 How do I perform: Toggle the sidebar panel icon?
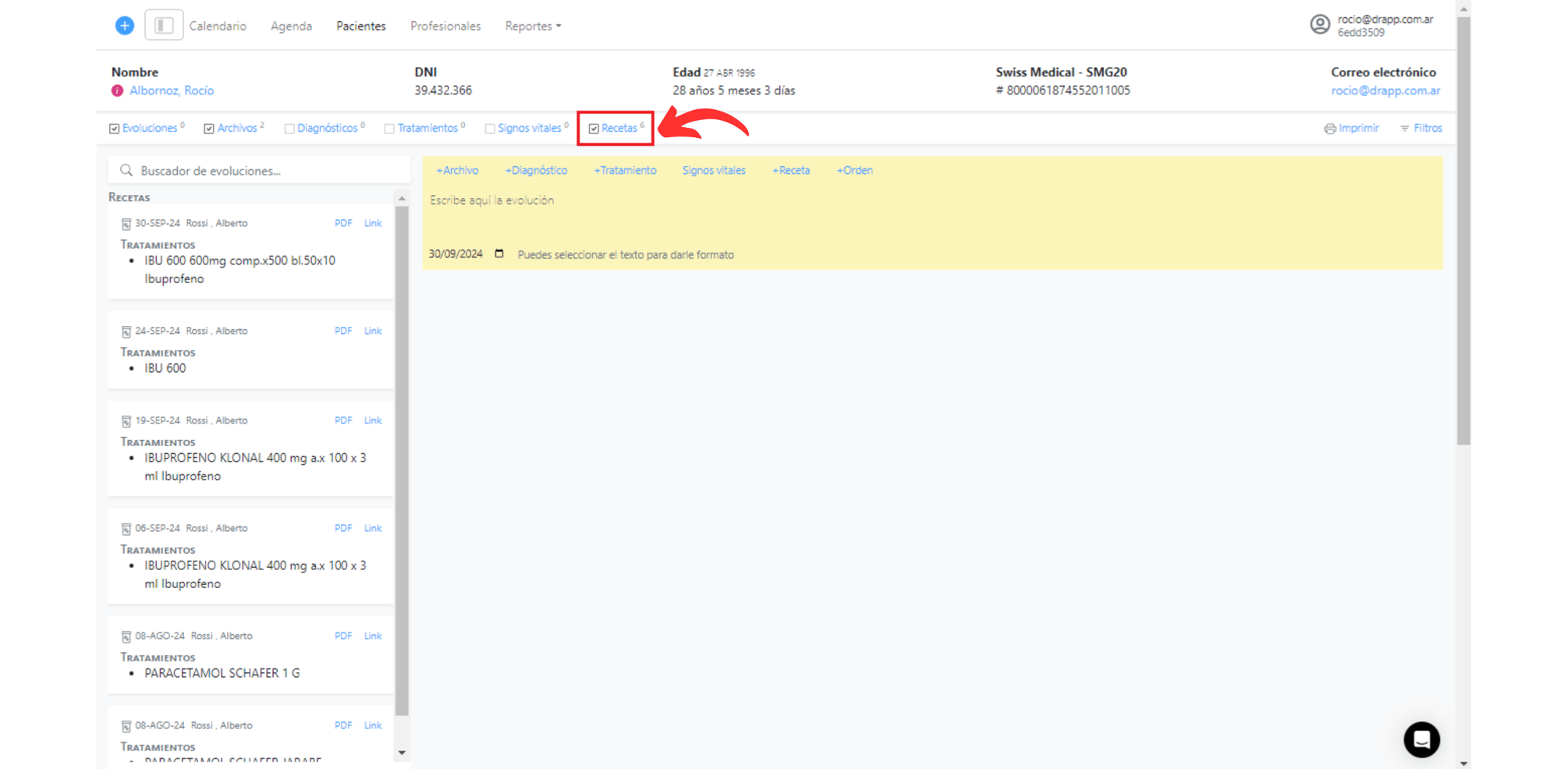pos(164,26)
